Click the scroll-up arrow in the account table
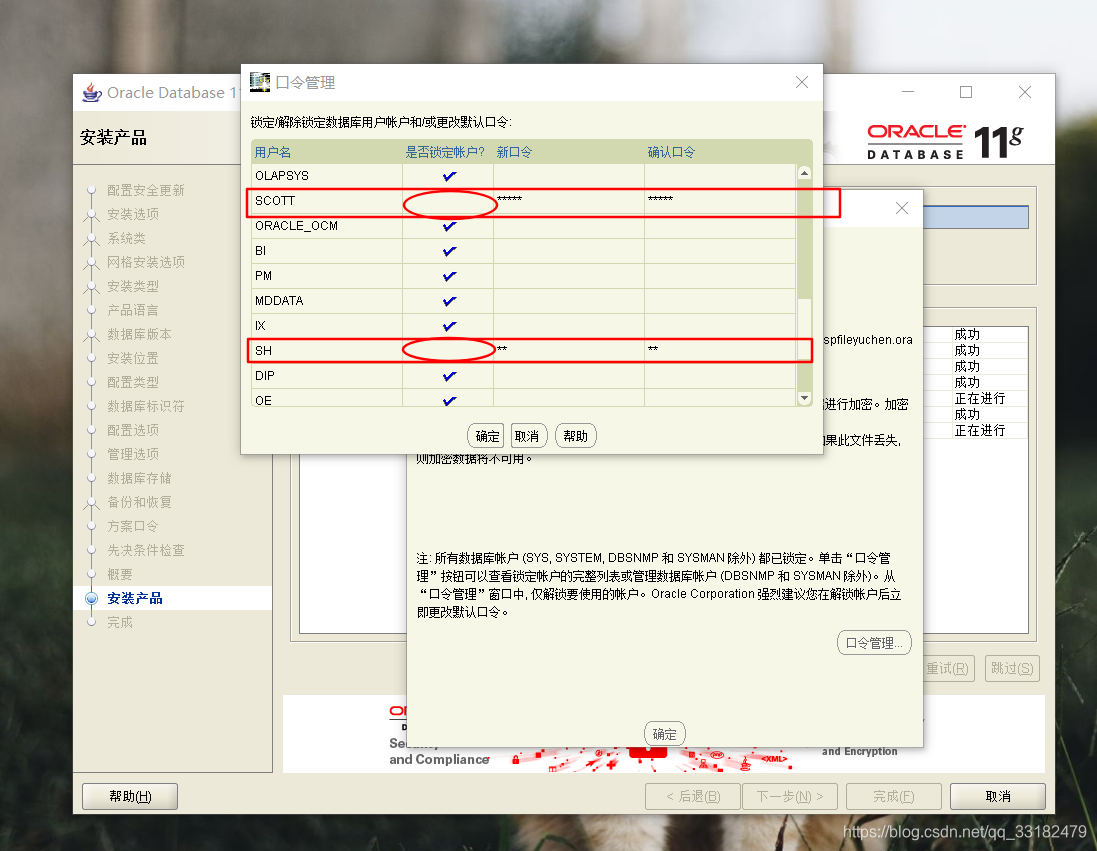Viewport: 1097px width, 851px height. (805, 173)
